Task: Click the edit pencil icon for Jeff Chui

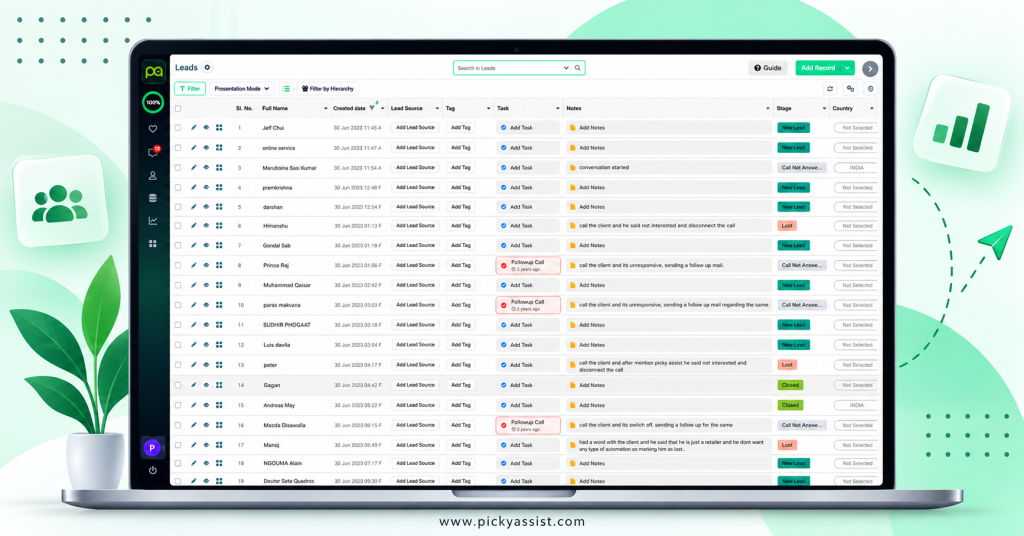Action: pyautogui.click(x=193, y=128)
